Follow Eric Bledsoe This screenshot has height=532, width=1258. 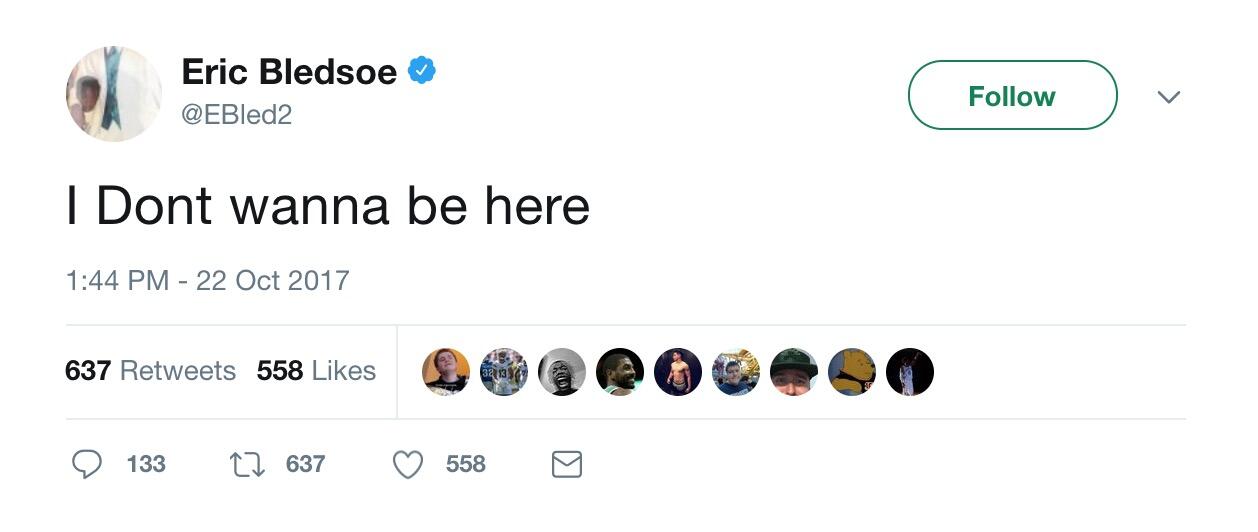point(1012,96)
